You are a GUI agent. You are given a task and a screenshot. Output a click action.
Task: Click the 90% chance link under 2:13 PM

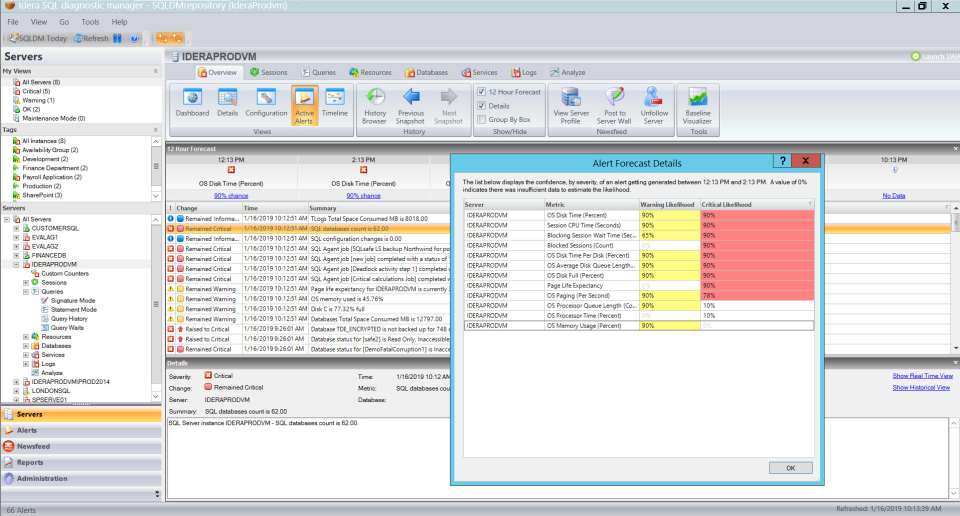[364, 196]
